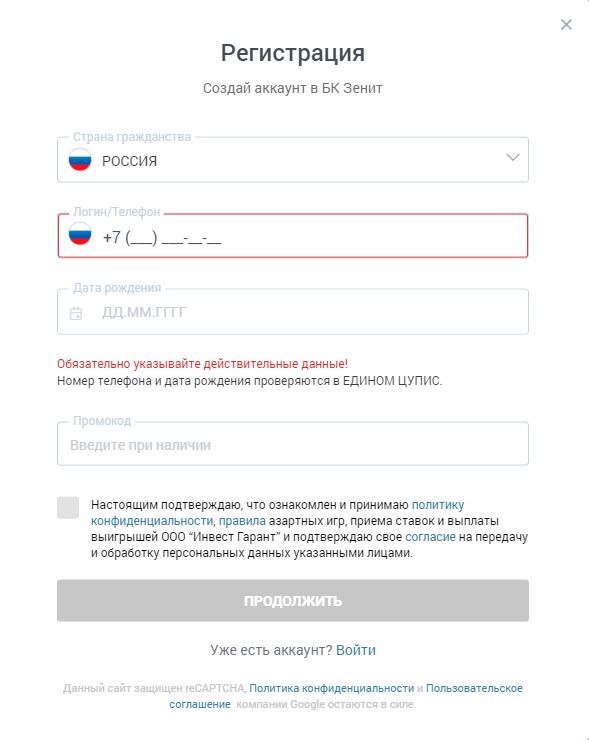Tick the agreement confirmation checkbox
589x740 pixels.
tap(68, 507)
